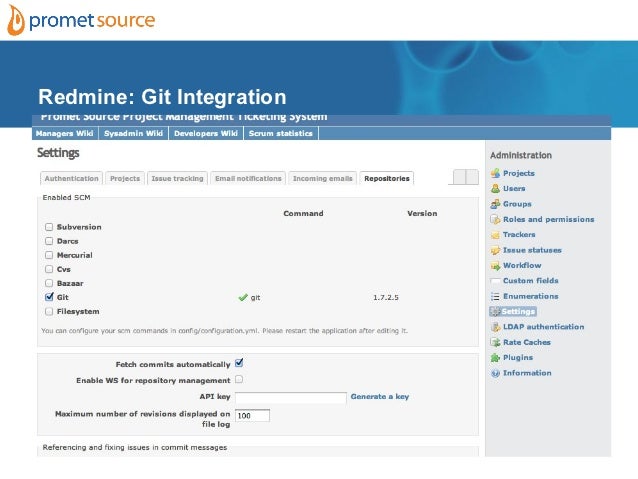
Task: Click the Roles and permissions icon
Action: pyautogui.click(x=495, y=220)
